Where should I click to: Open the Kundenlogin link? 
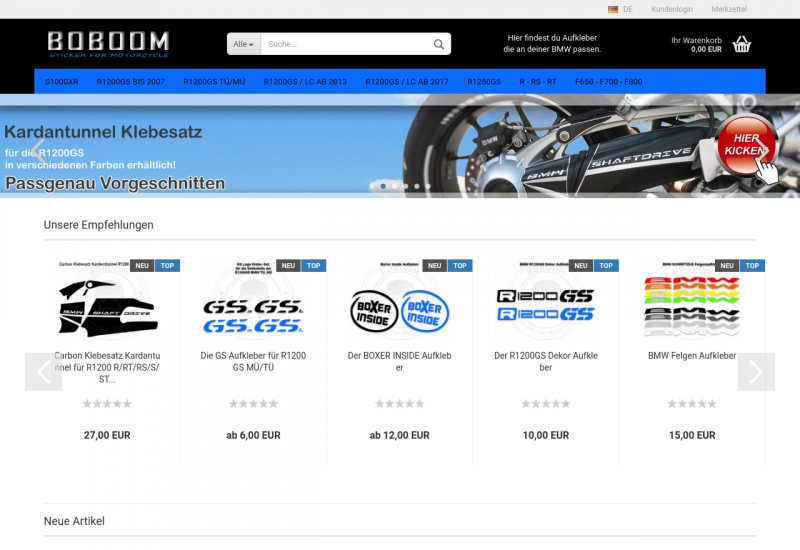(x=671, y=9)
